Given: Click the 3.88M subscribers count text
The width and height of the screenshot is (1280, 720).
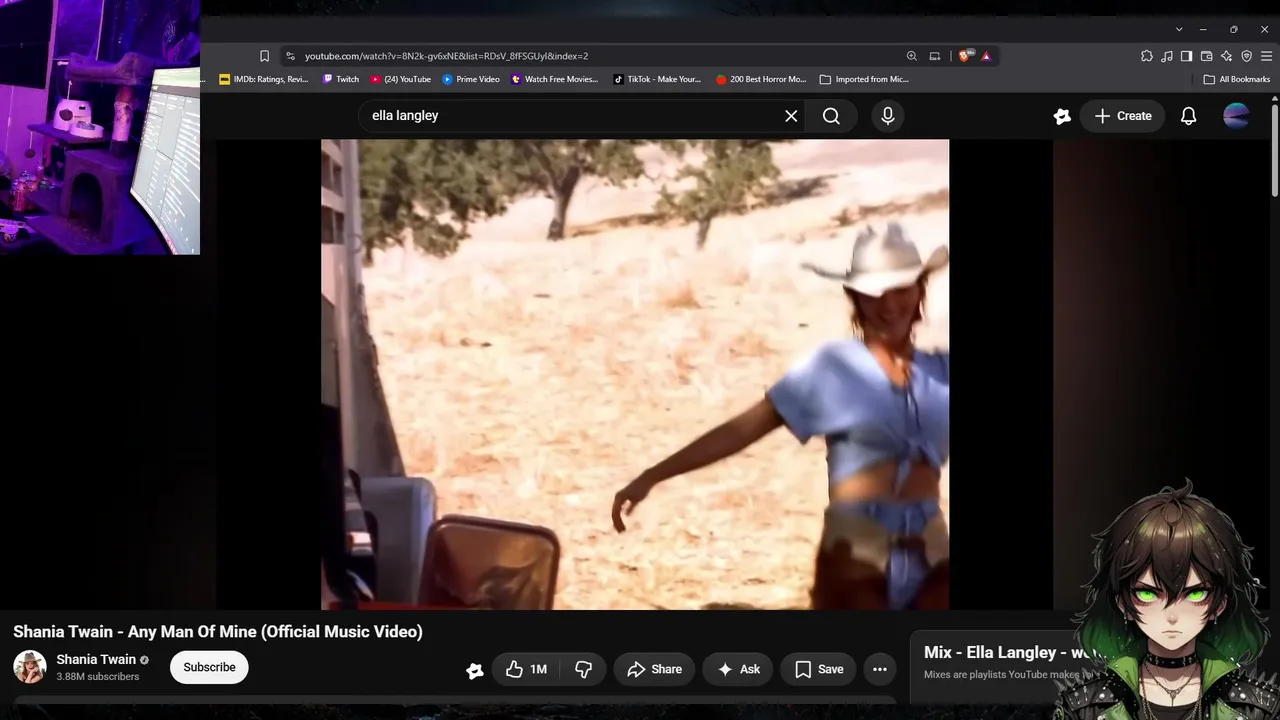Looking at the screenshot, I should pyautogui.click(x=98, y=677).
